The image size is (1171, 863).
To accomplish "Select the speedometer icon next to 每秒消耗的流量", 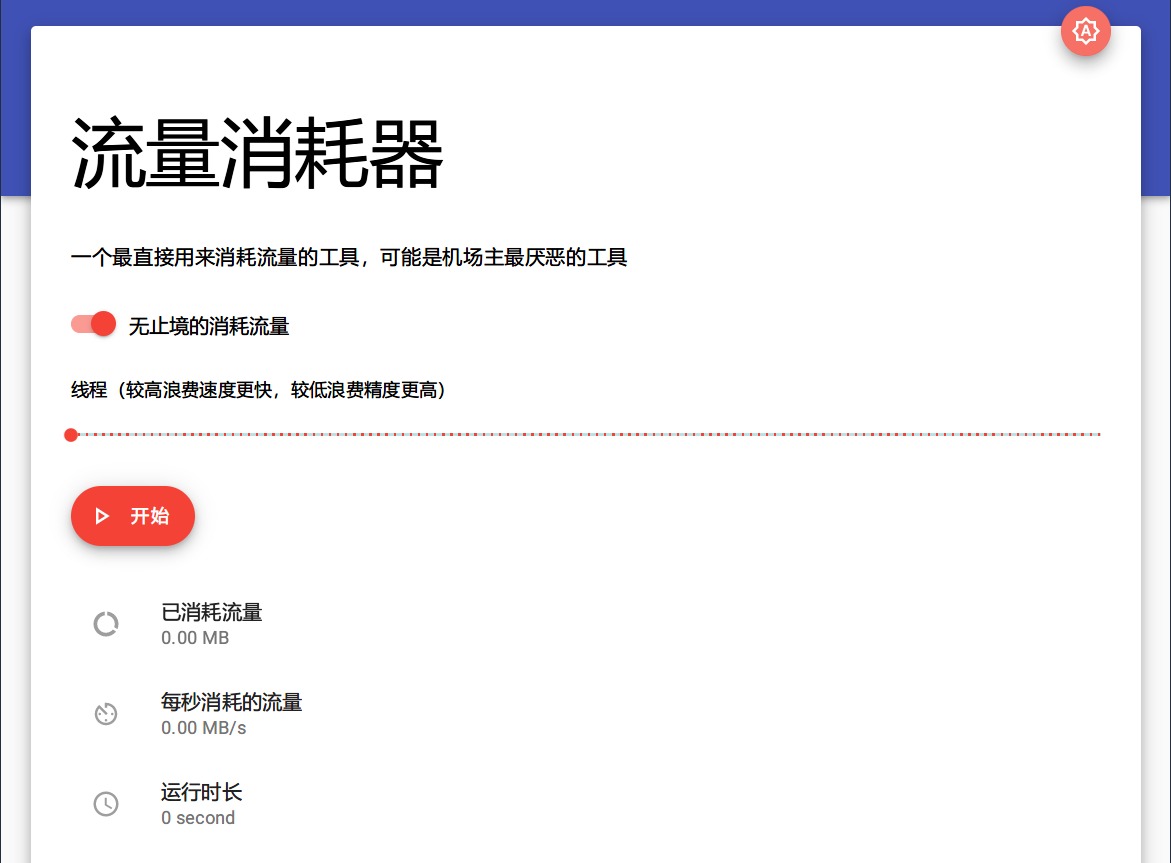I will coord(106,713).
